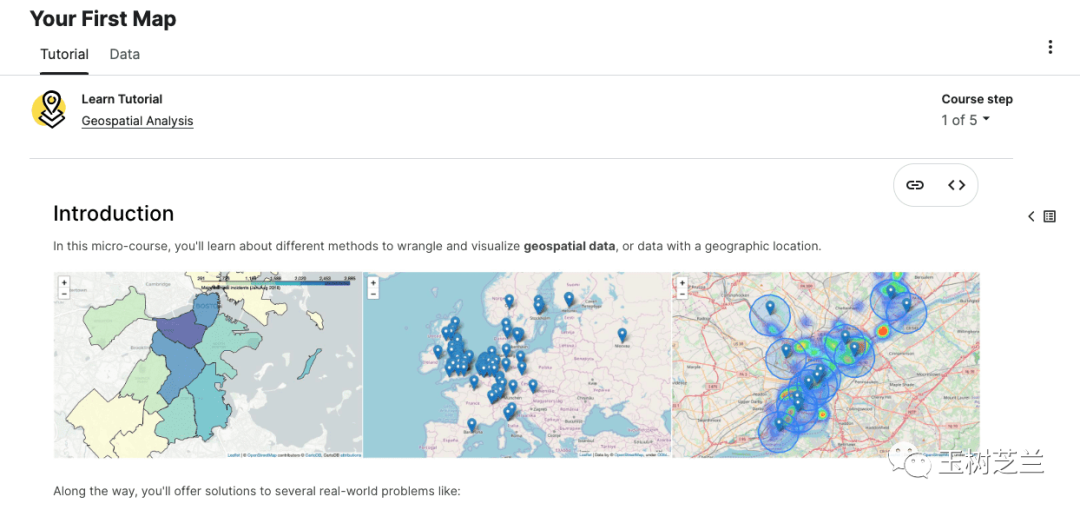Open the Geospatial Analysis course link

pos(137,121)
